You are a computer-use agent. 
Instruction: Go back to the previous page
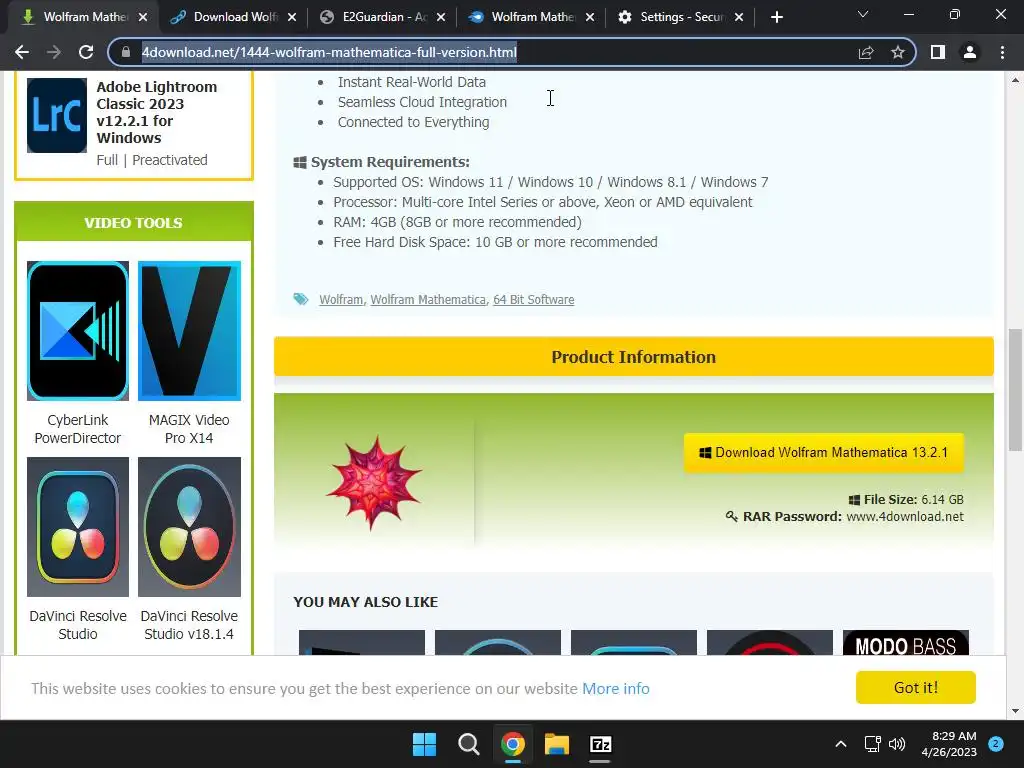point(22,52)
